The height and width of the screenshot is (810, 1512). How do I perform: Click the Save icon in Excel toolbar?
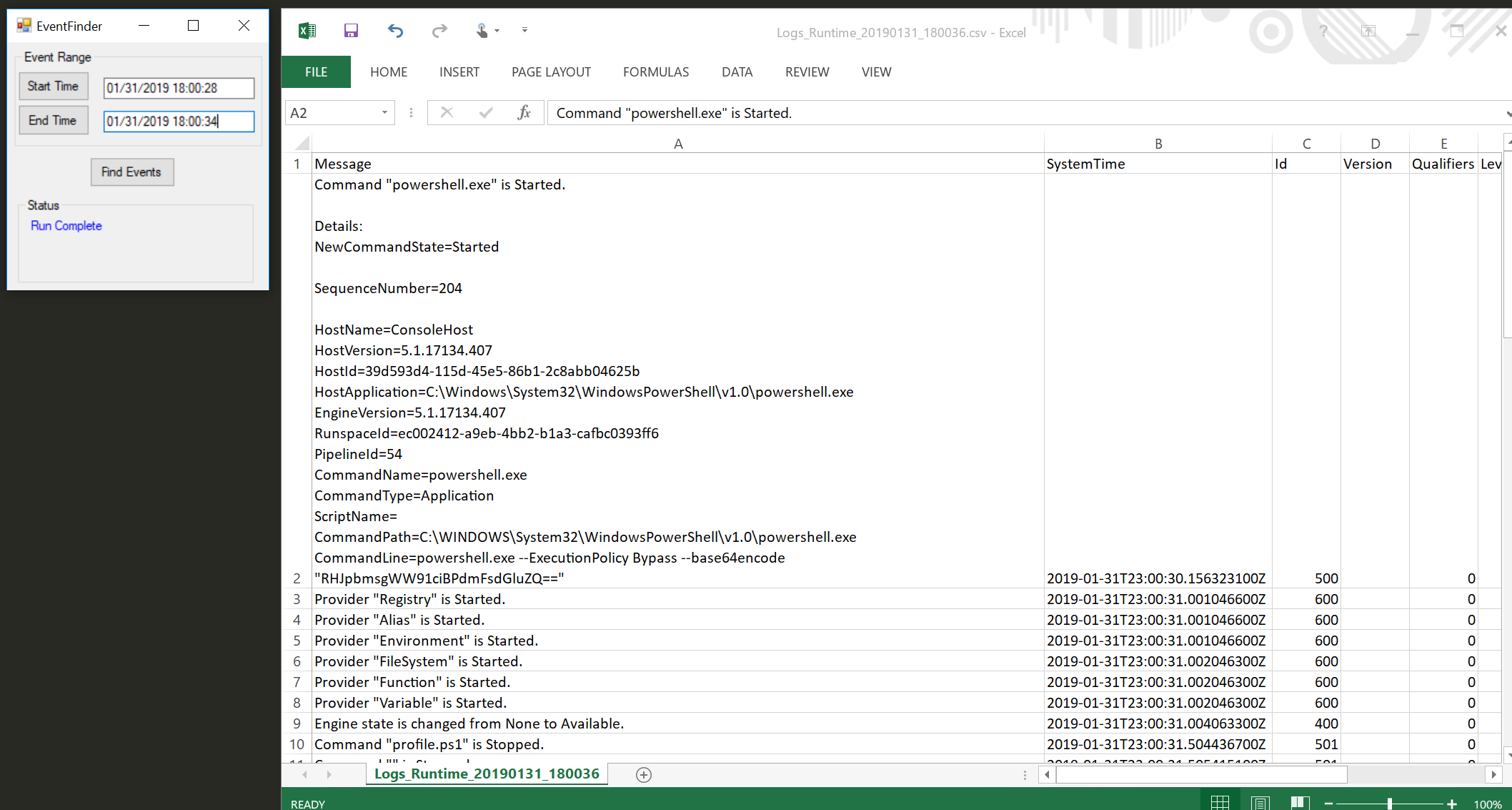point(351,31)
